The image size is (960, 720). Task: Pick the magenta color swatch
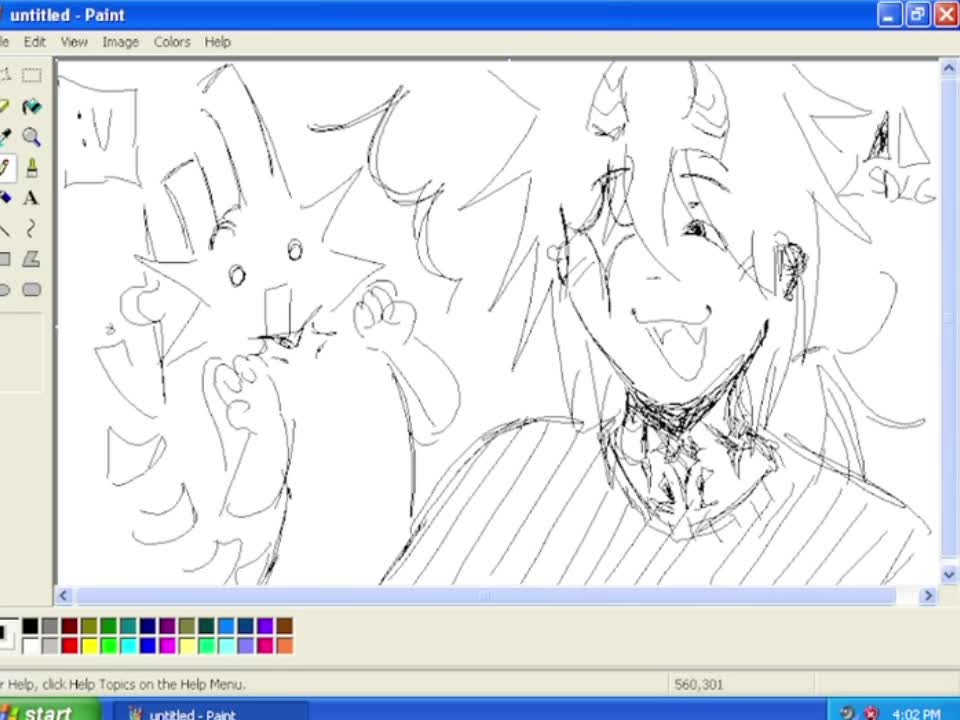click(x=167, y=645)
